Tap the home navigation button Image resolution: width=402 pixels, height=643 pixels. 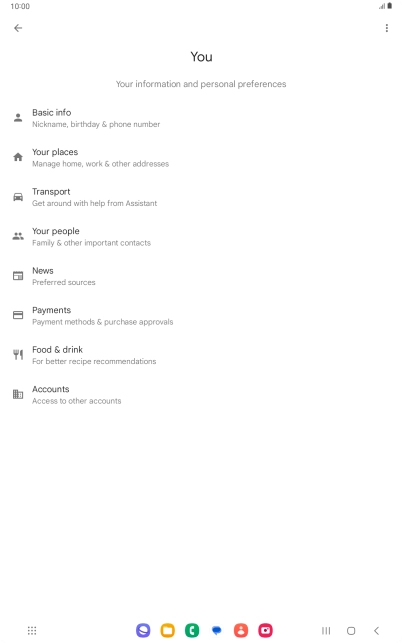pos(351,630)
